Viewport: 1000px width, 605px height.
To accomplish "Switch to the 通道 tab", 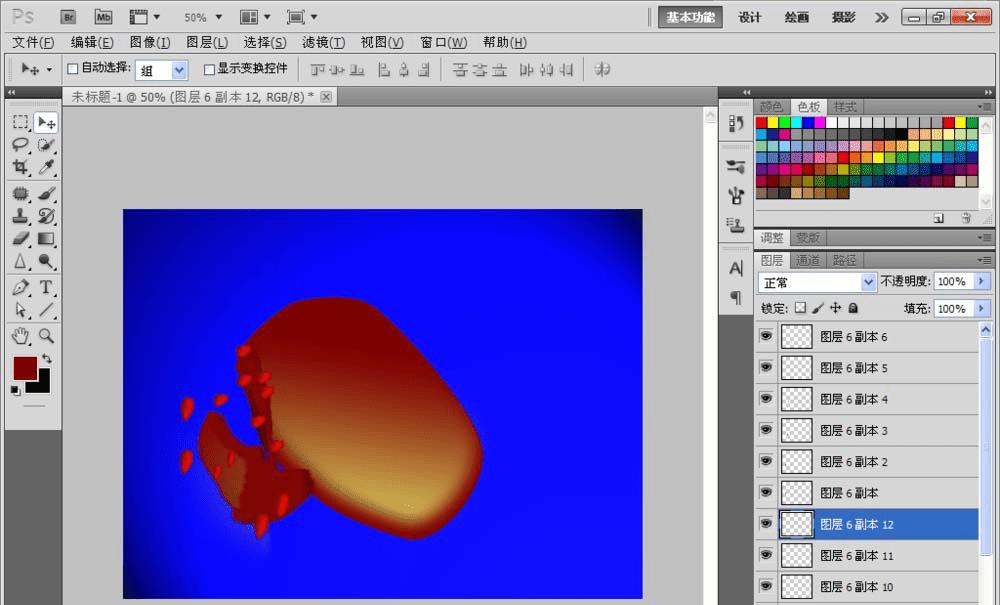I will 809,260.
